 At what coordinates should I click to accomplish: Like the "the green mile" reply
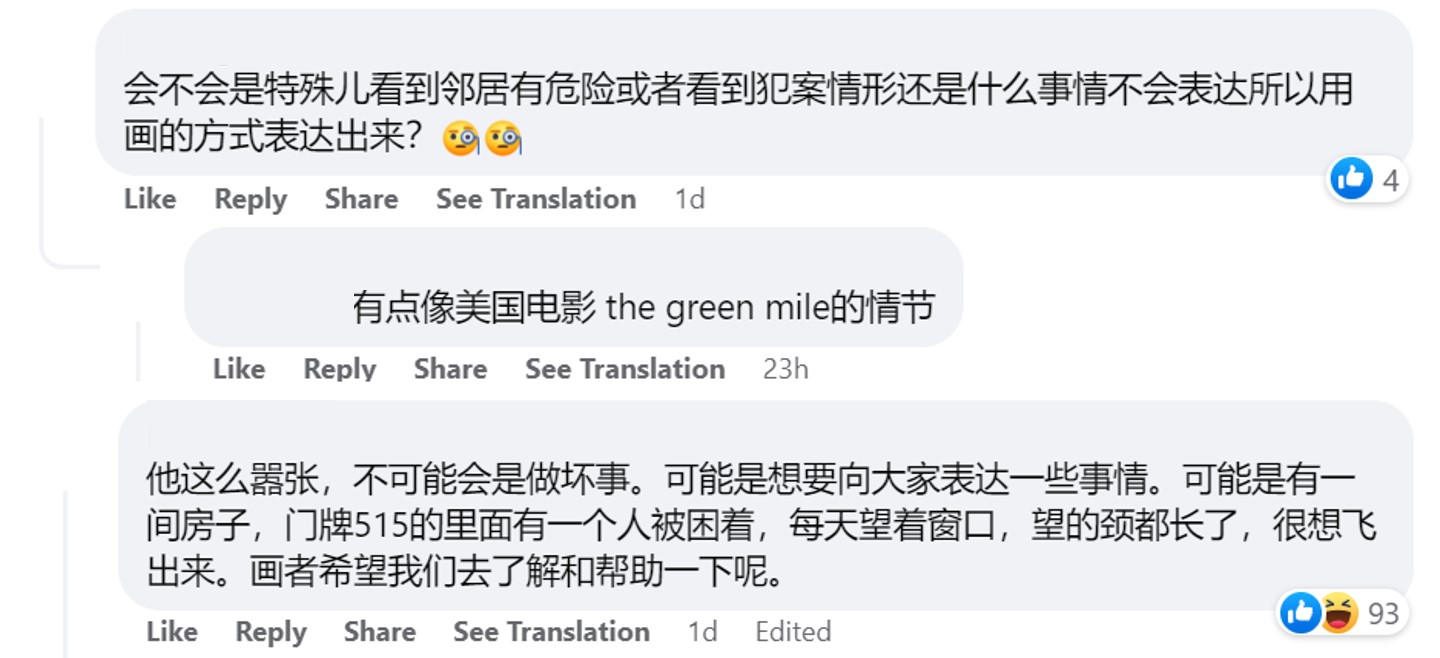pyautogui.click(x=239, y=369)
